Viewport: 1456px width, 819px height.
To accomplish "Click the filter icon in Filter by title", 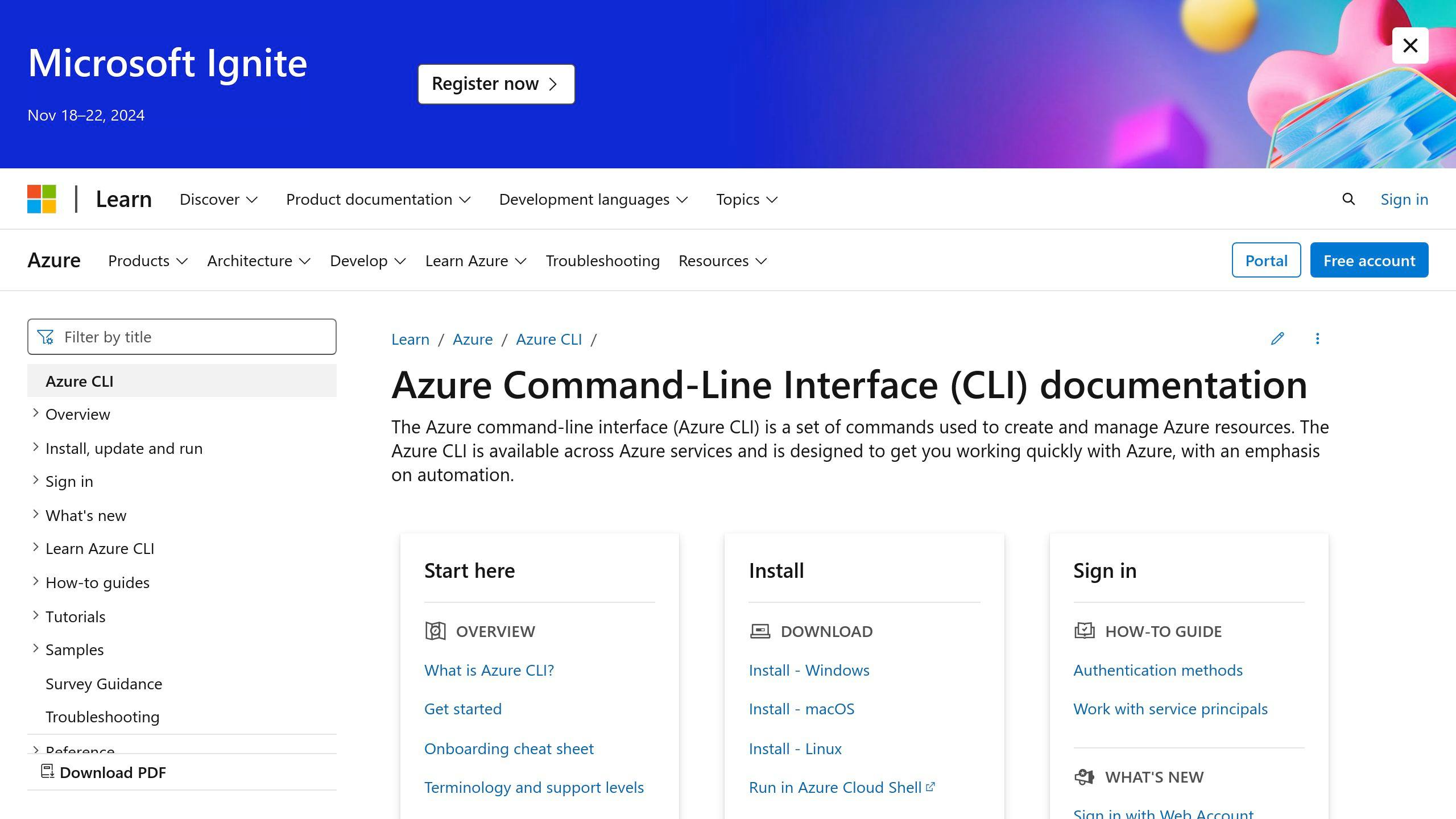I will (x=45, y=337).
